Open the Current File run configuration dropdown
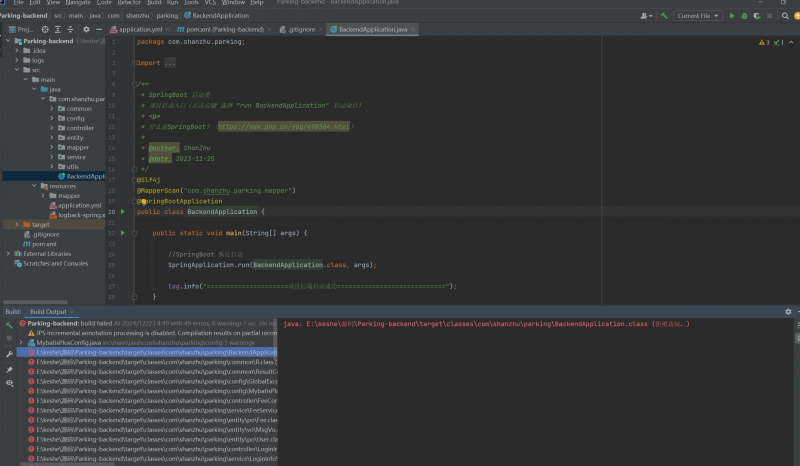The height and width of the screenshot is (466, 800). pyautogui.click(x=698, y=16)
